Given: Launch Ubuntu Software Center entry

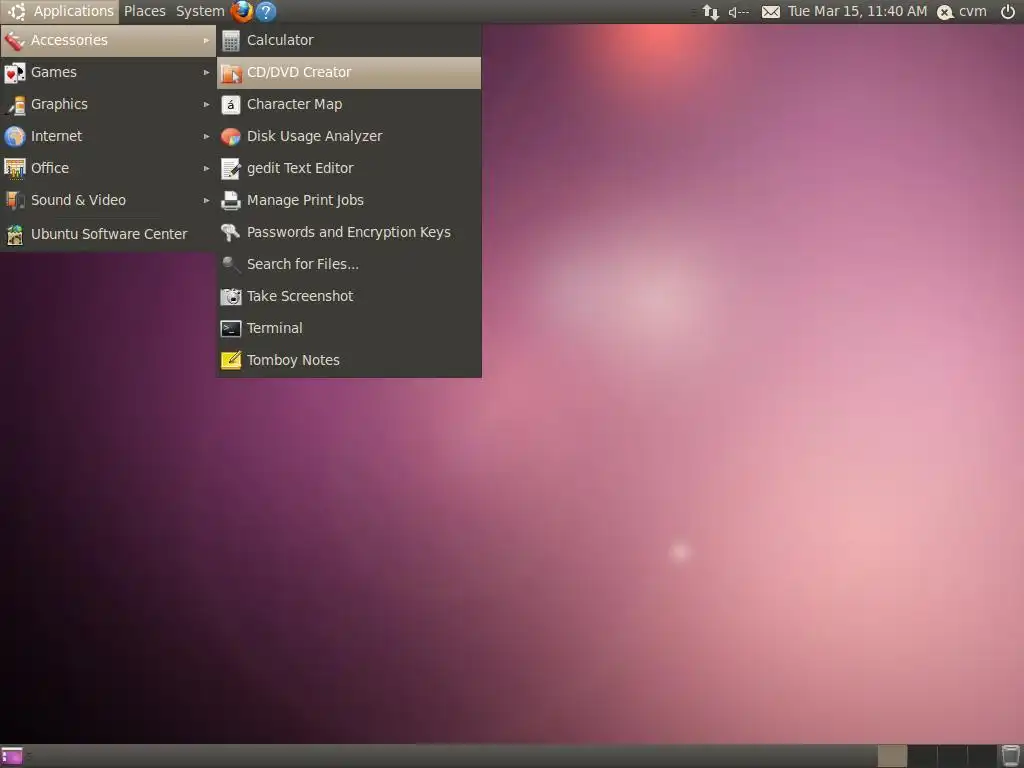Looking at the screenshot, I should [108, 234].
